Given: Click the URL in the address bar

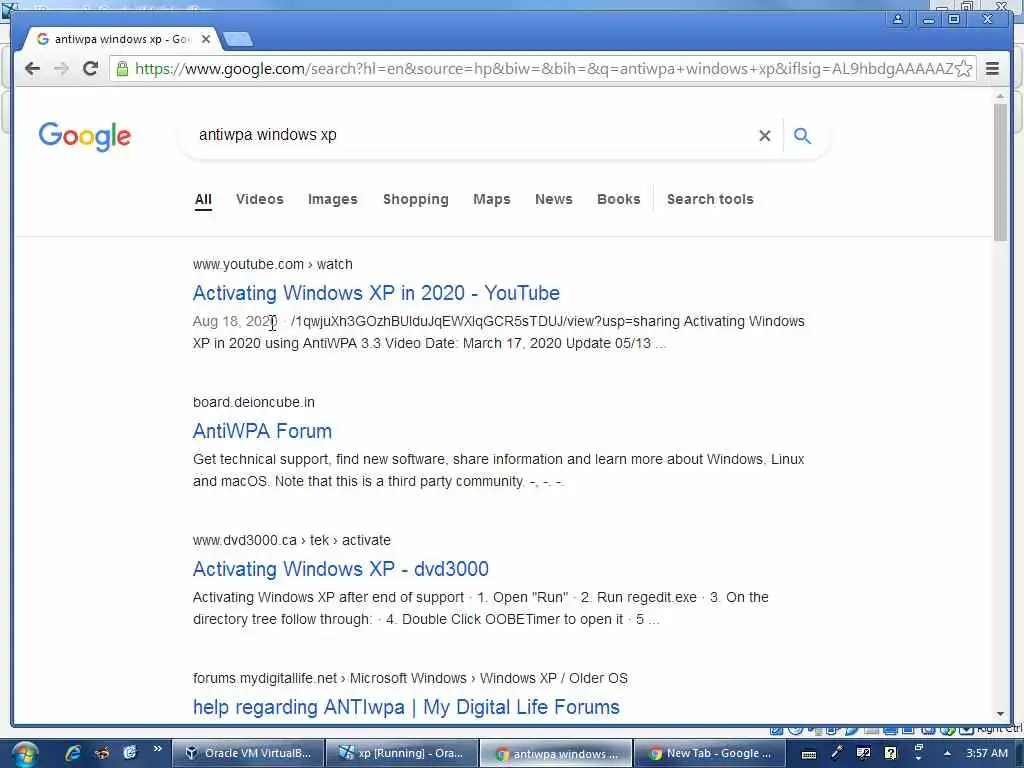Looking at the screenshot, I should point(545,69).
